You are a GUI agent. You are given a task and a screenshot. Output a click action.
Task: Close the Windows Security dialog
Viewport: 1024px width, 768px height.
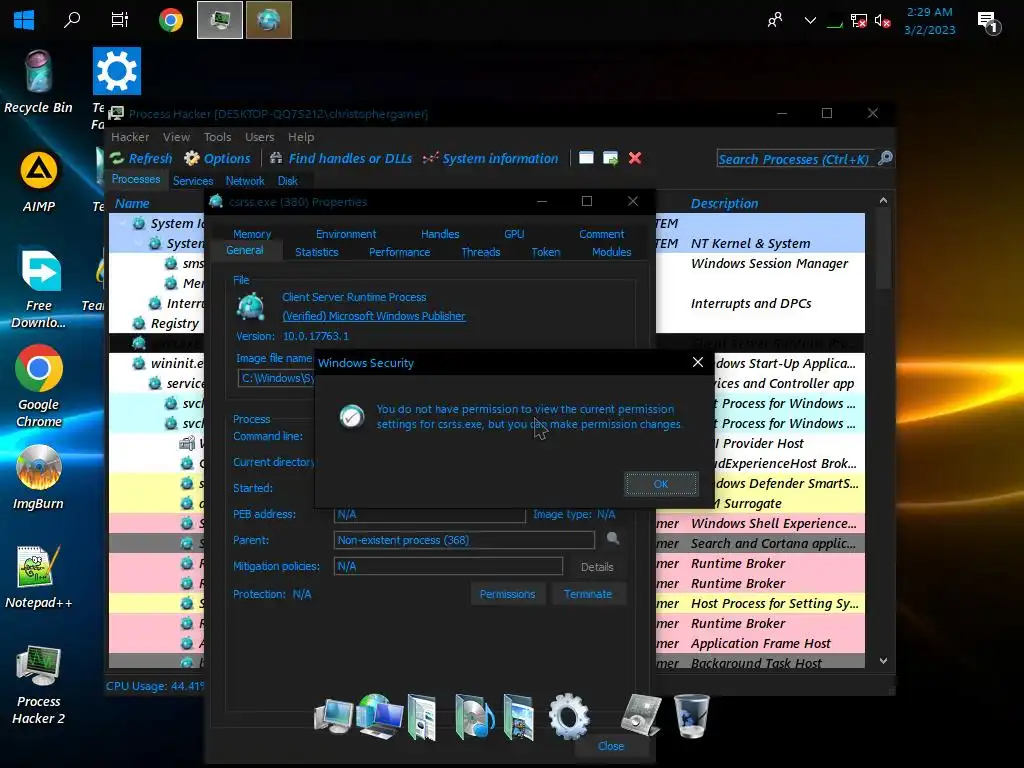tap(697, 362)
